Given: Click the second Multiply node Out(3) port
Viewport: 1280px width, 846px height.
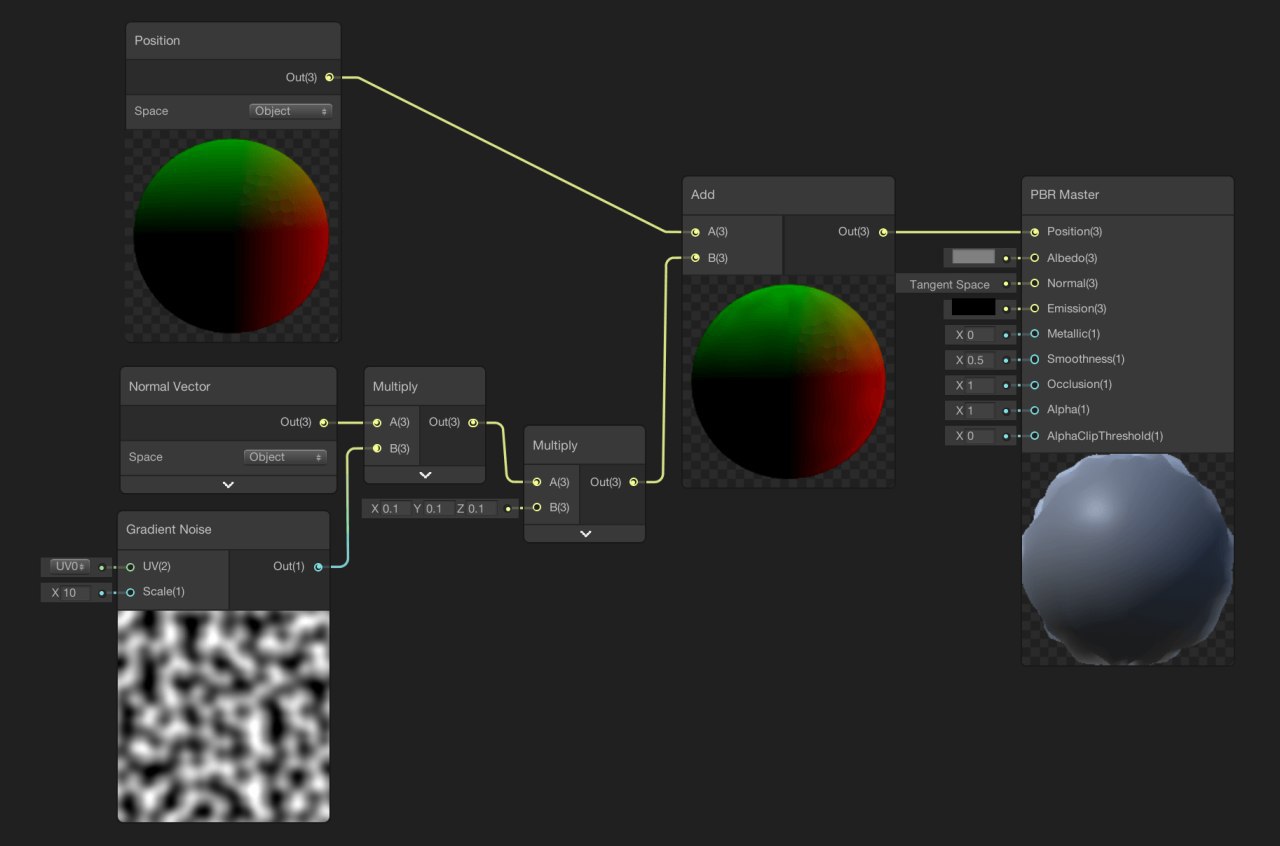Looking at the screenshot, I should (632, 482).
